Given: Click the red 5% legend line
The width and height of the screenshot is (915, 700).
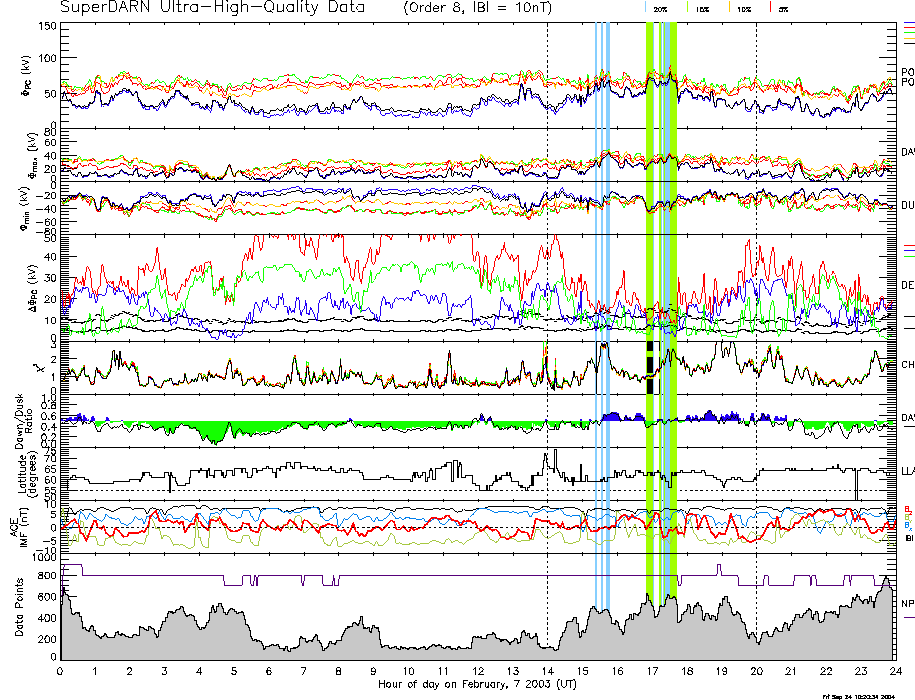Looking at the screenshot, I should point(771,7).
